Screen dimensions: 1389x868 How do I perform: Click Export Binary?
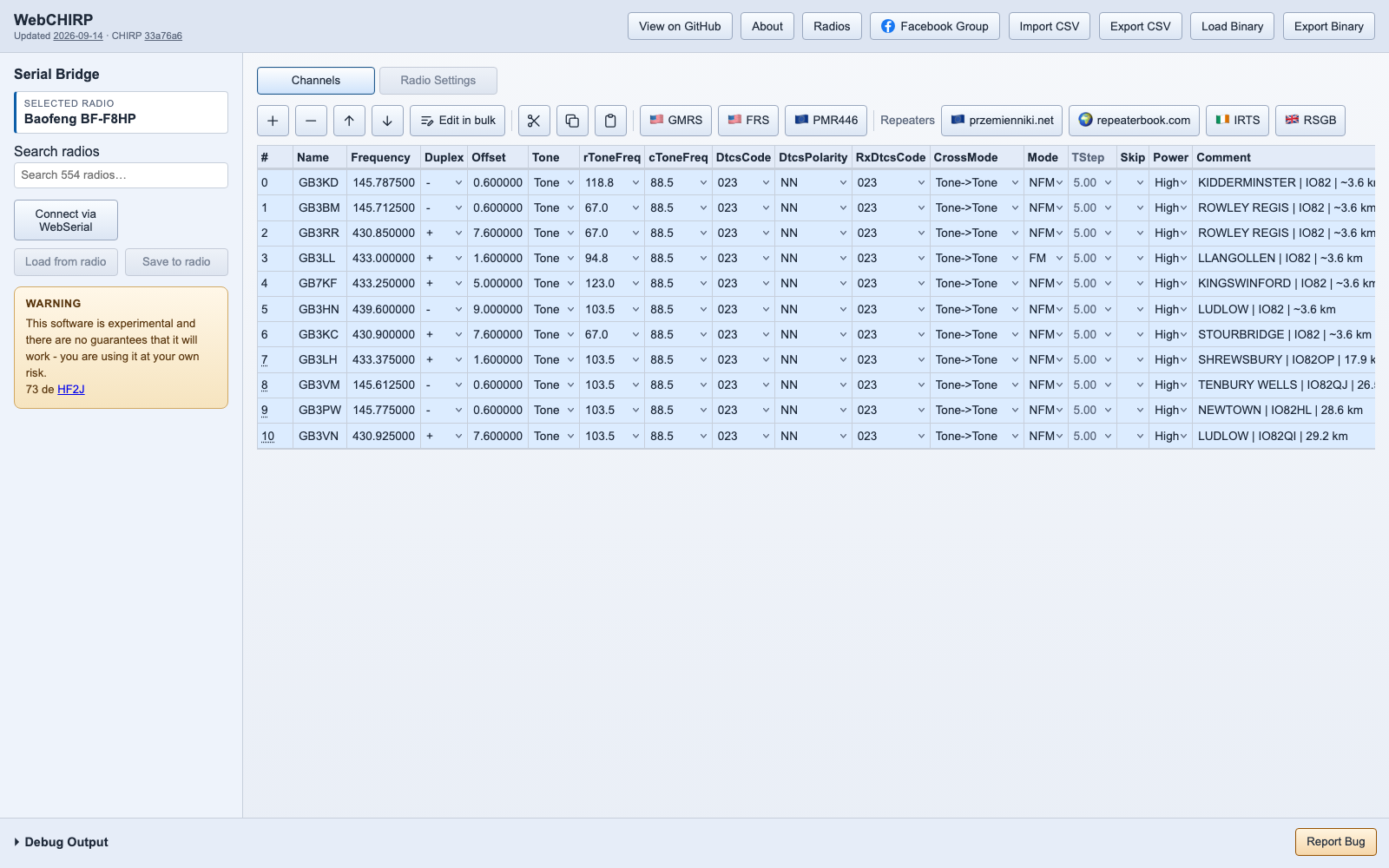[1329, 26]
